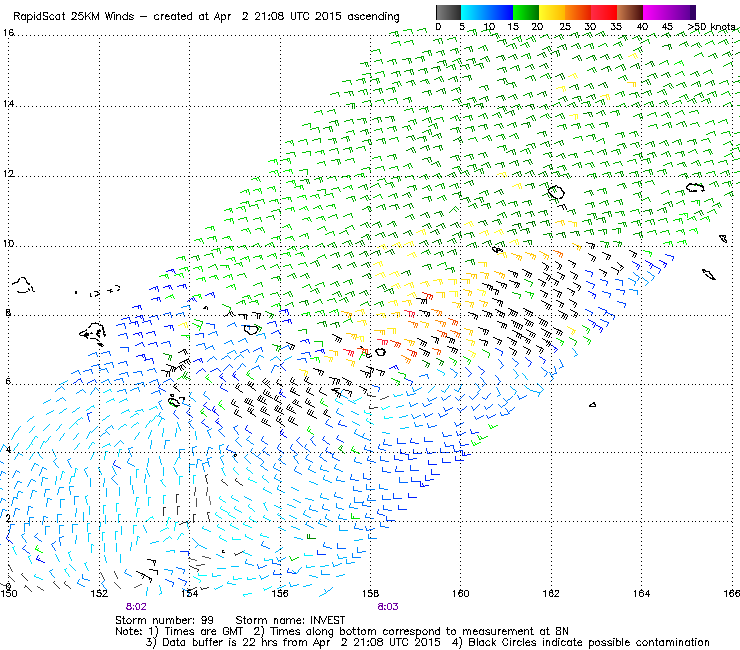Click the '>50 knots' legend label
This screenshot has width=740, height=650.
[711, 27]
